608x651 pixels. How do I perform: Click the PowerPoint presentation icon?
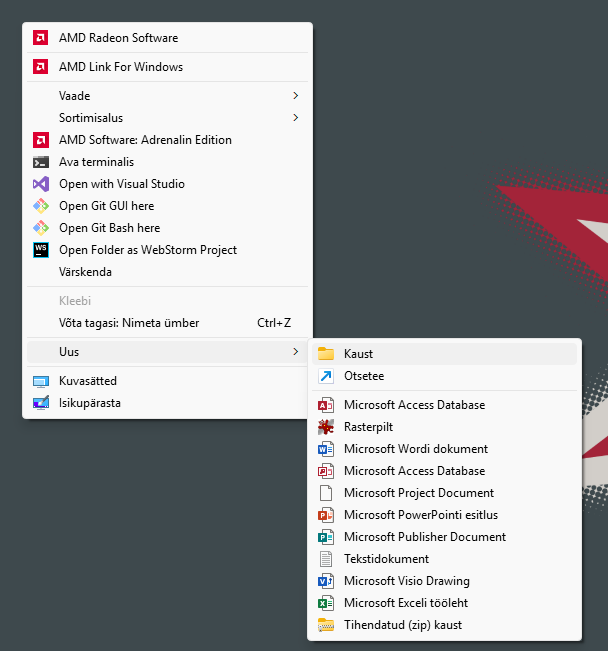(325, 515)
